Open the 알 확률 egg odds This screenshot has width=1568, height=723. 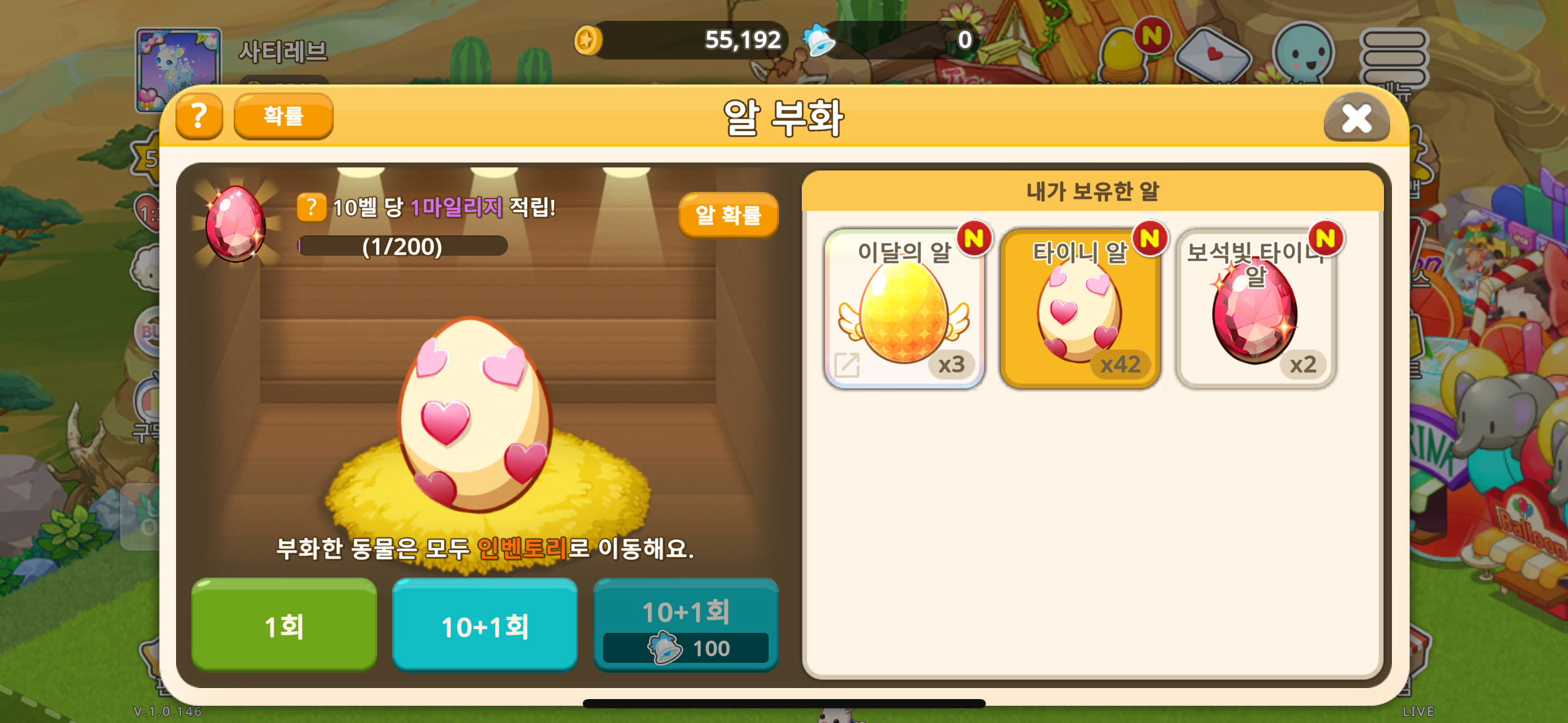tap(728, 215)
